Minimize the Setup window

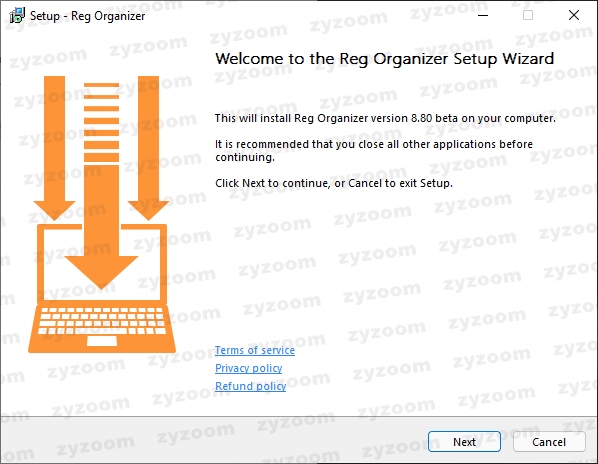coord(483,15)
